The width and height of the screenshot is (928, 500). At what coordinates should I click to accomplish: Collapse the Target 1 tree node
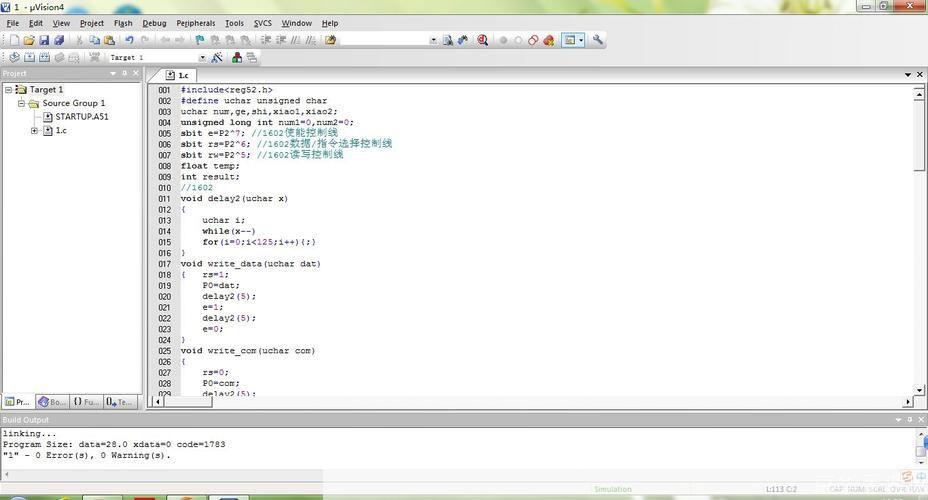8,90
